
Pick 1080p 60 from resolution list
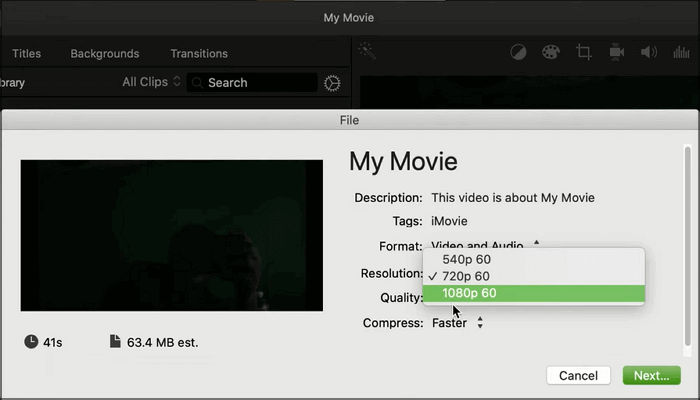[x=469, y=293]
